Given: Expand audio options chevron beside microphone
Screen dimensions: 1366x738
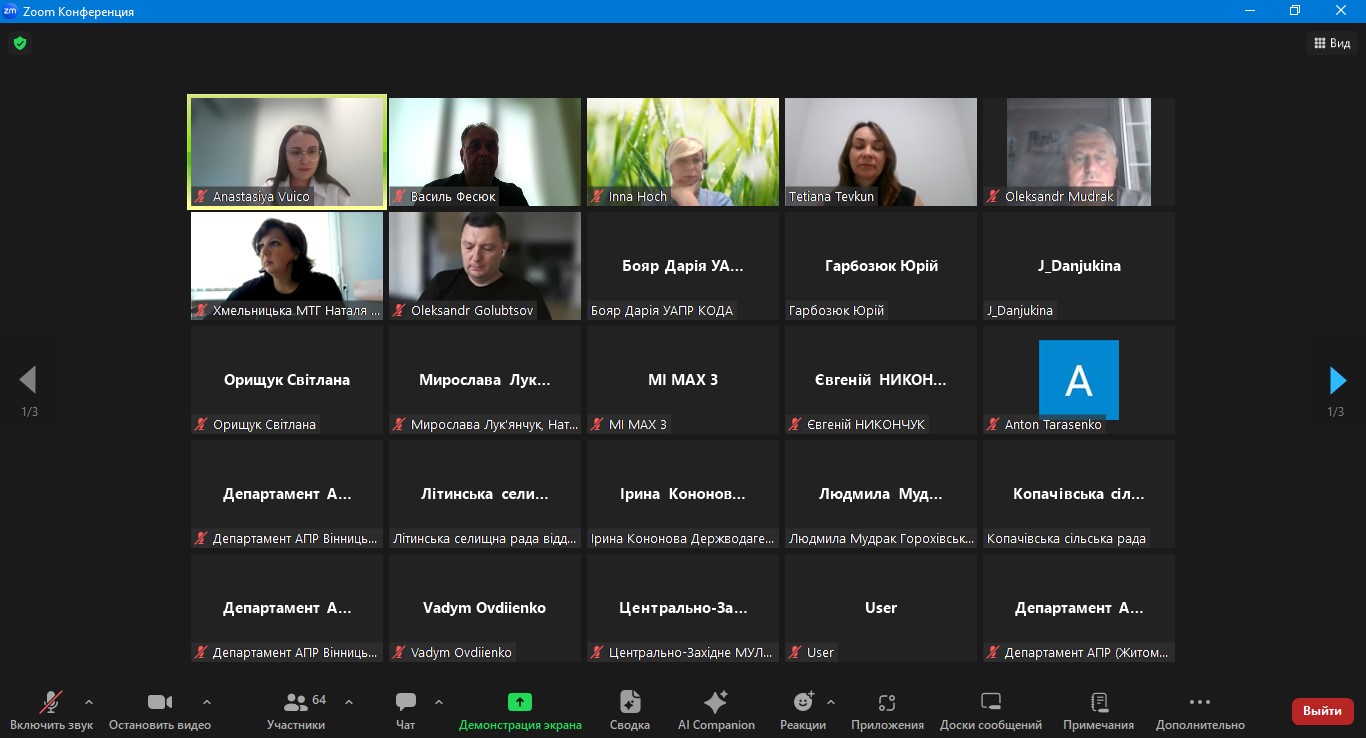Looking at the screenshot, I should click(89, 702).
